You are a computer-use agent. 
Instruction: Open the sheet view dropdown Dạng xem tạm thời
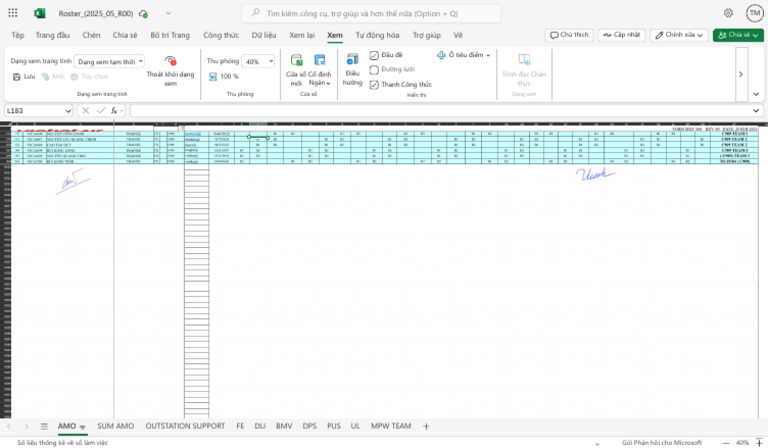pyautogui.click(x=109, y=61)
